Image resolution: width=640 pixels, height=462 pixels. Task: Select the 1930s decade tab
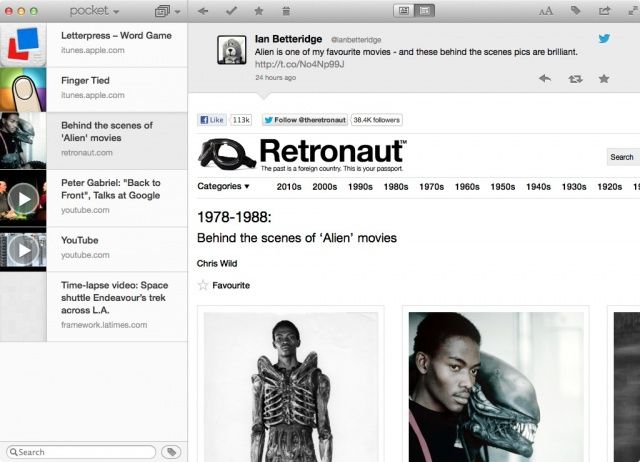pyautogui.click(x=574, y=187)
